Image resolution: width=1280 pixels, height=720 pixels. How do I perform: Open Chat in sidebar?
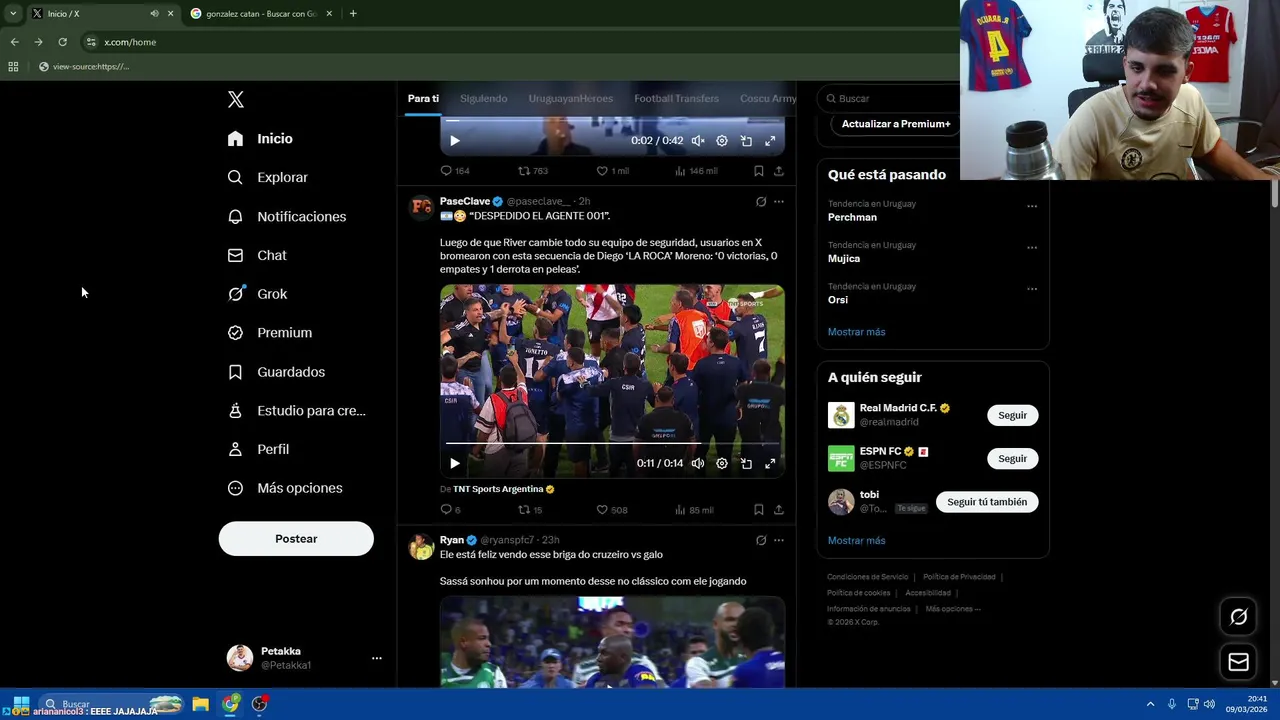click(x=257, y=255)
